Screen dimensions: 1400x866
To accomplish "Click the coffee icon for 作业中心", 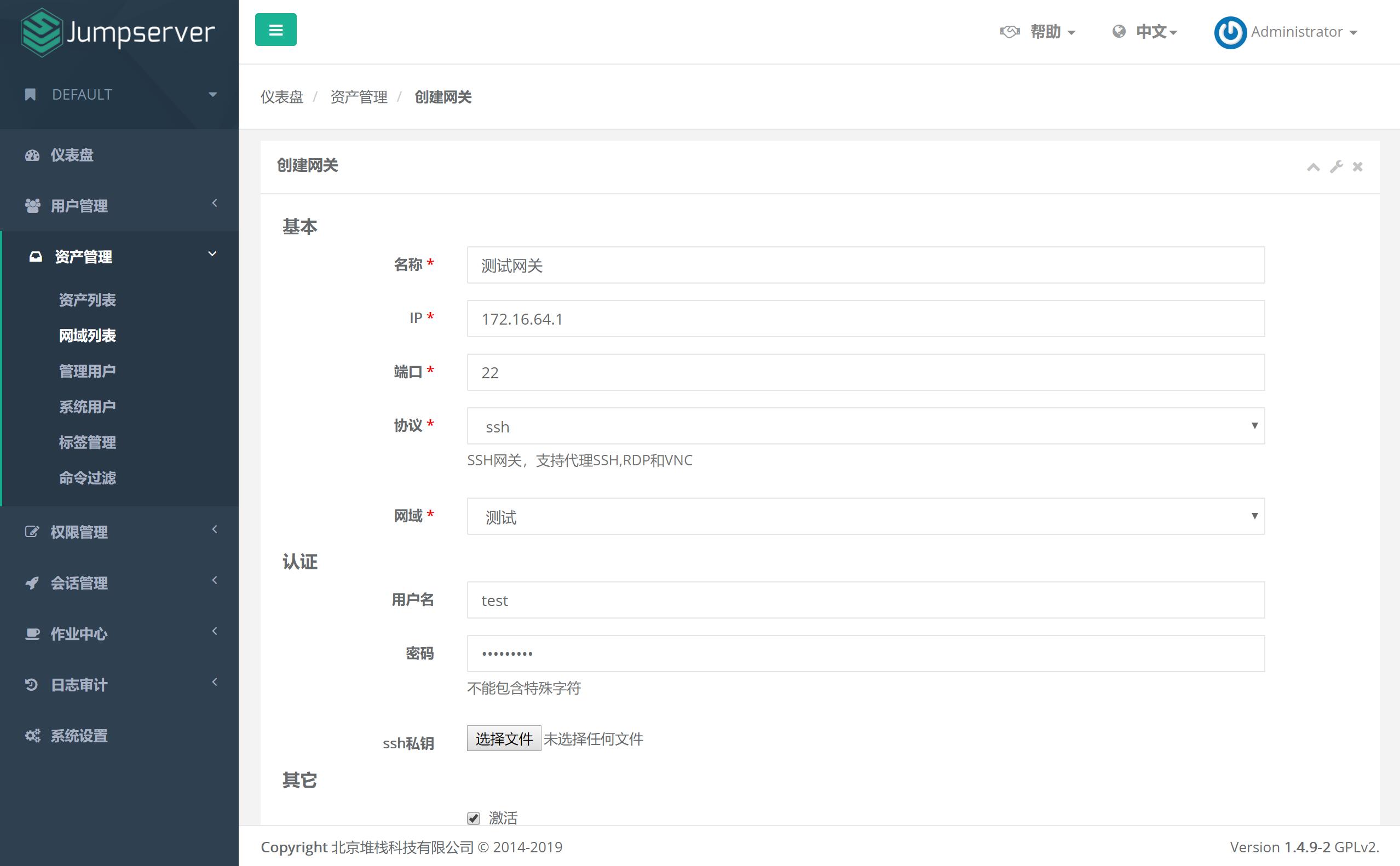I will click(x=33, y=634).
